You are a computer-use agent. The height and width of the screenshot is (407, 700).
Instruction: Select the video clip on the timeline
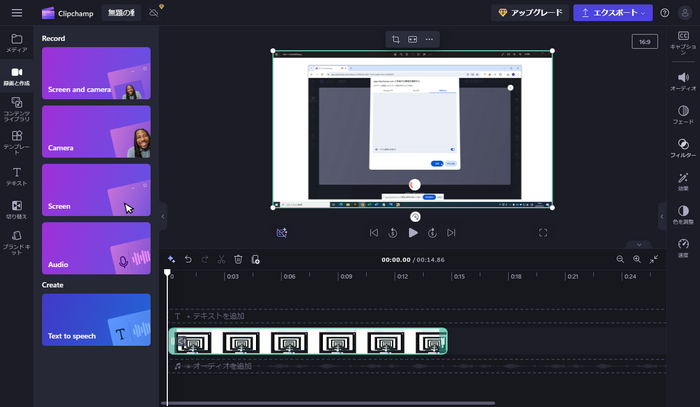tap(308, 342)
